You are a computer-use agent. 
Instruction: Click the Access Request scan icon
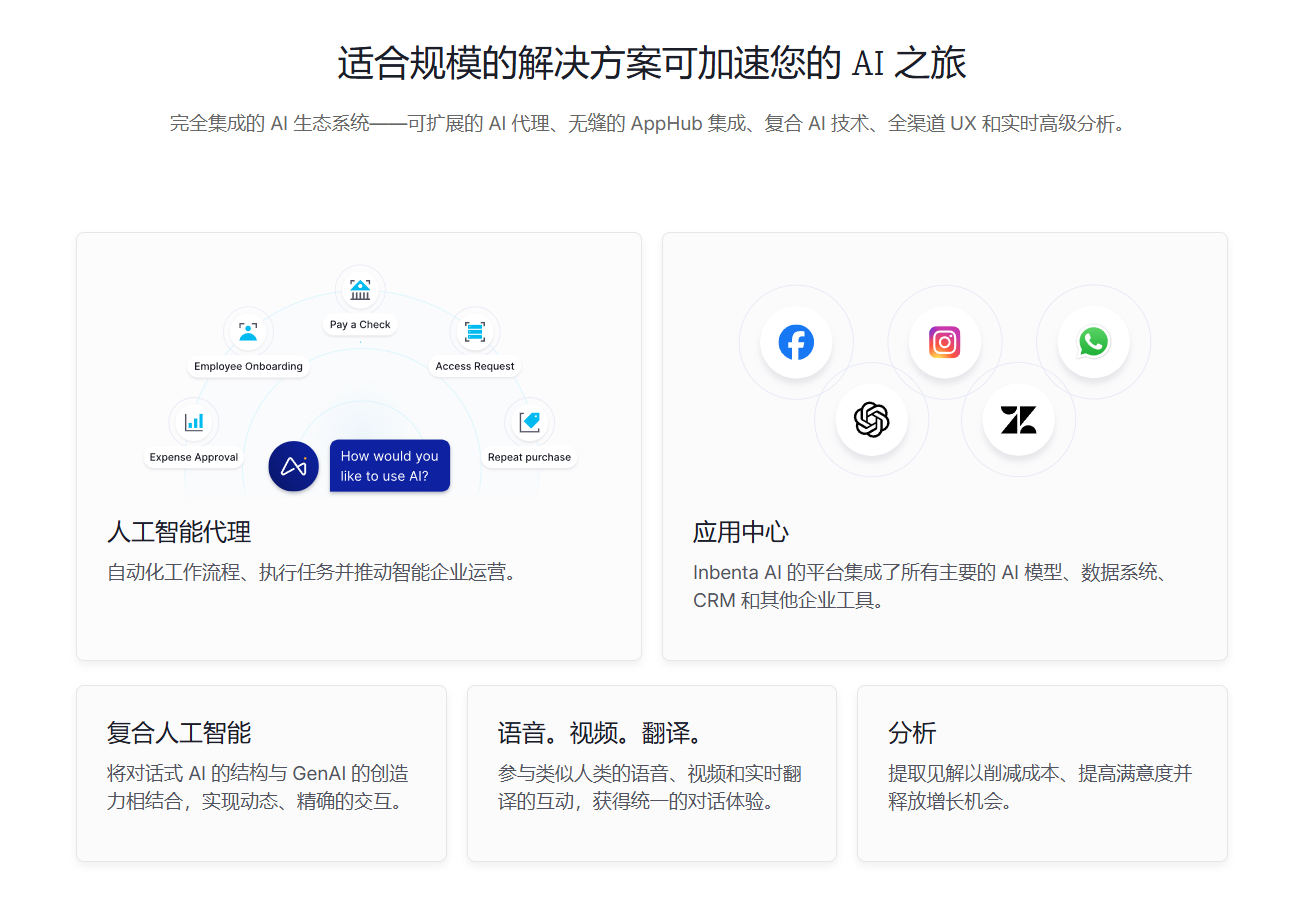(475, 331)
